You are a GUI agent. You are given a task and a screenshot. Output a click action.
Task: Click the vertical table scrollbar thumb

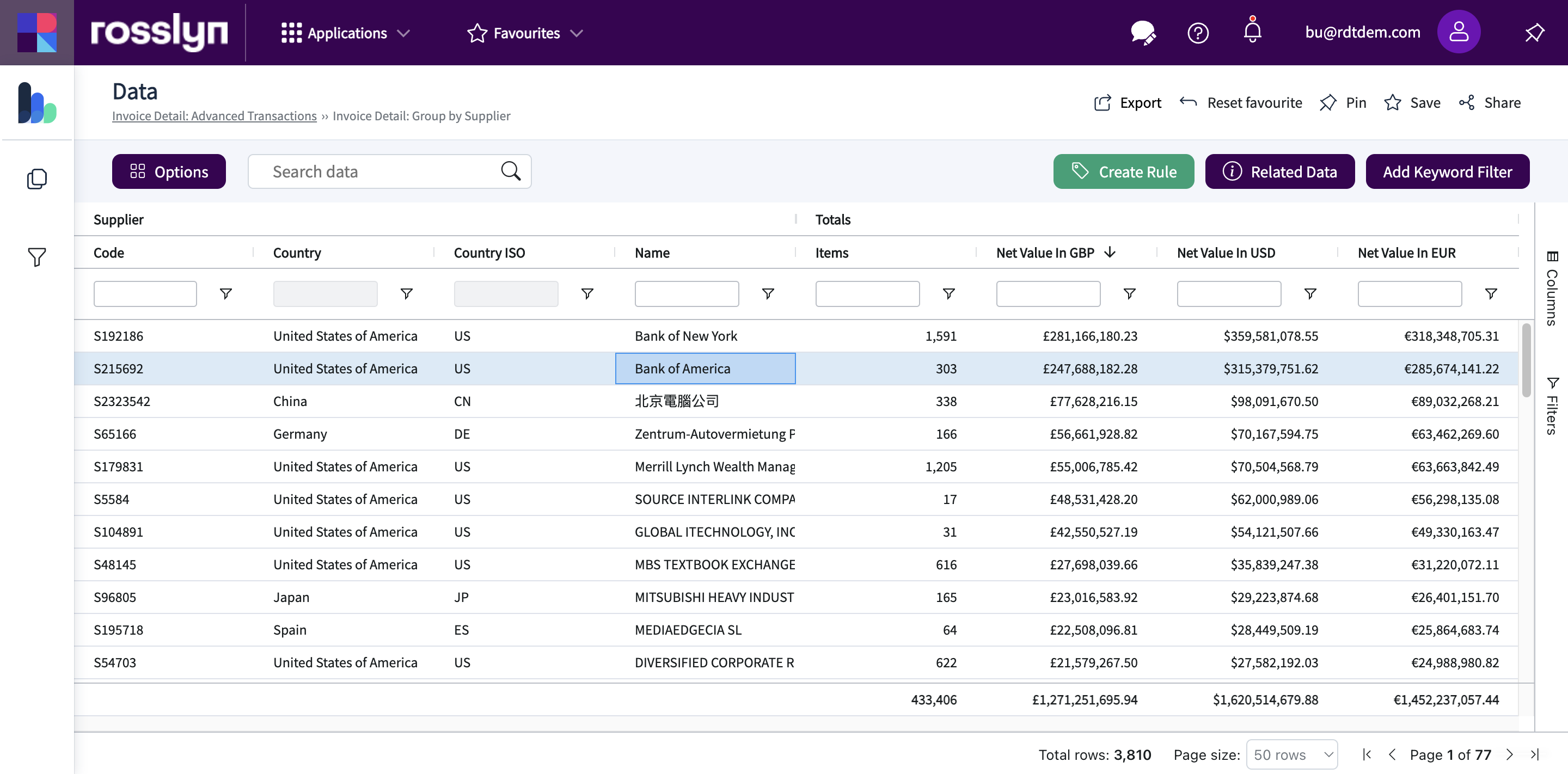[1526, 360]
